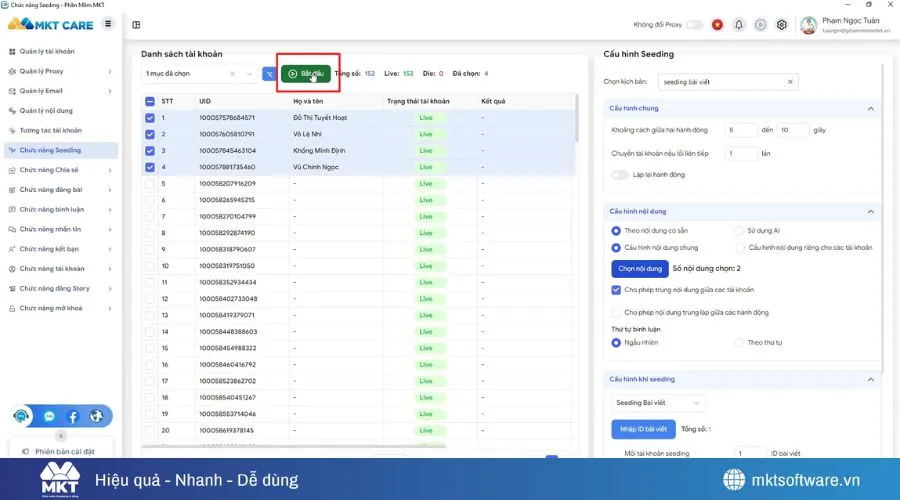
Task: Open Chức năng mở khoá menu item
Action: click(x=60, y=308)
